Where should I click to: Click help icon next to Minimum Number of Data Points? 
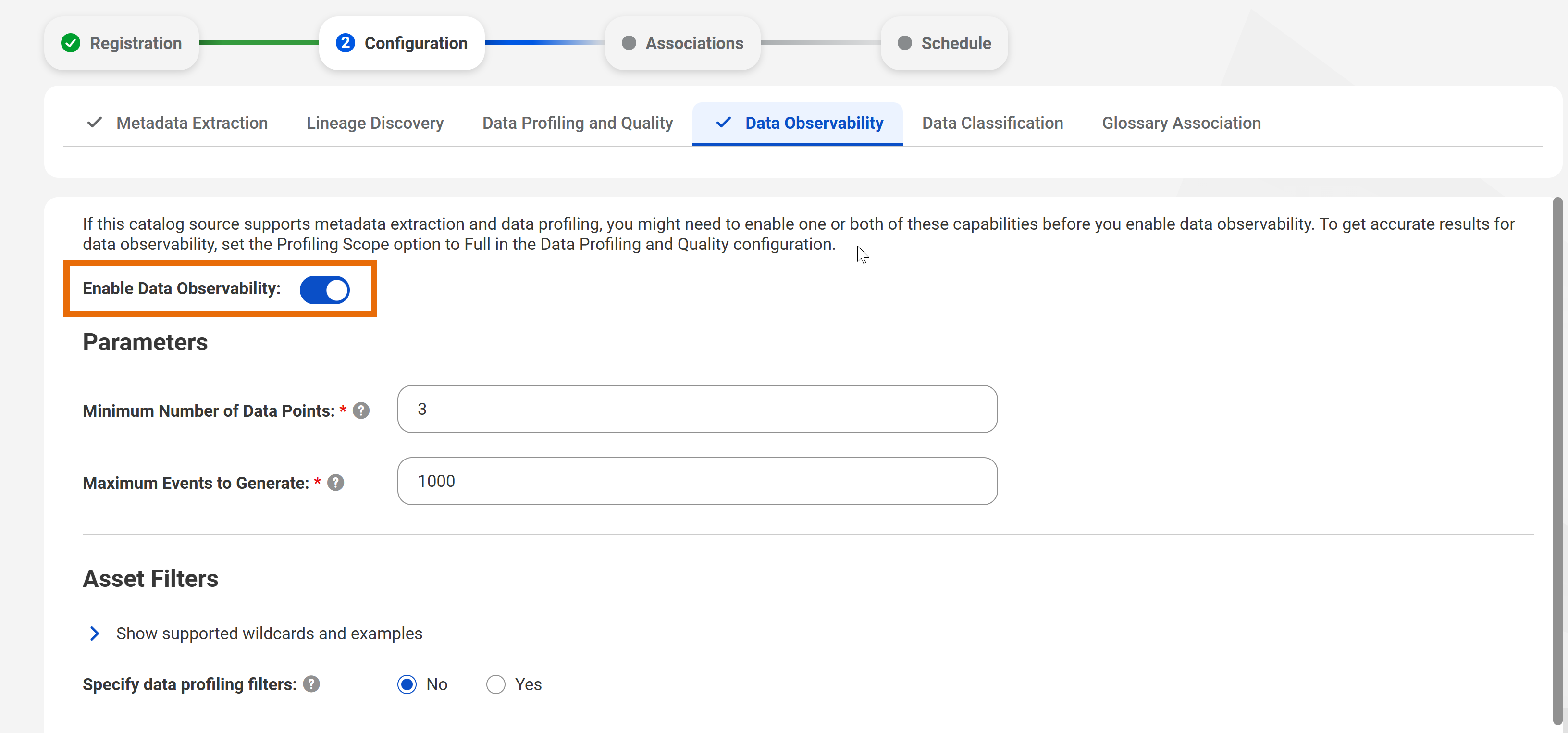(x=361, y=411)
